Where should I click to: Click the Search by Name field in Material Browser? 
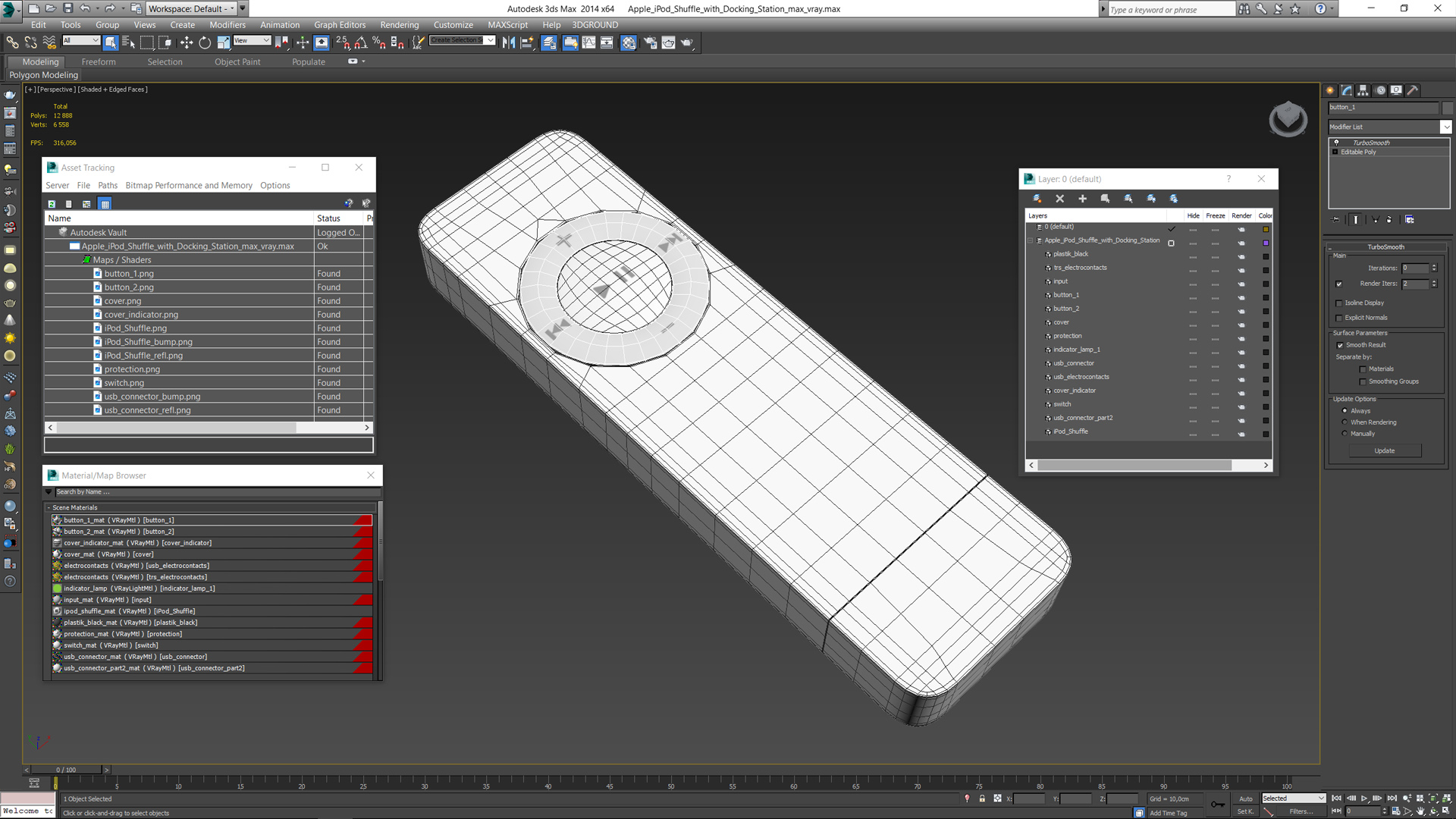(216, 492)
